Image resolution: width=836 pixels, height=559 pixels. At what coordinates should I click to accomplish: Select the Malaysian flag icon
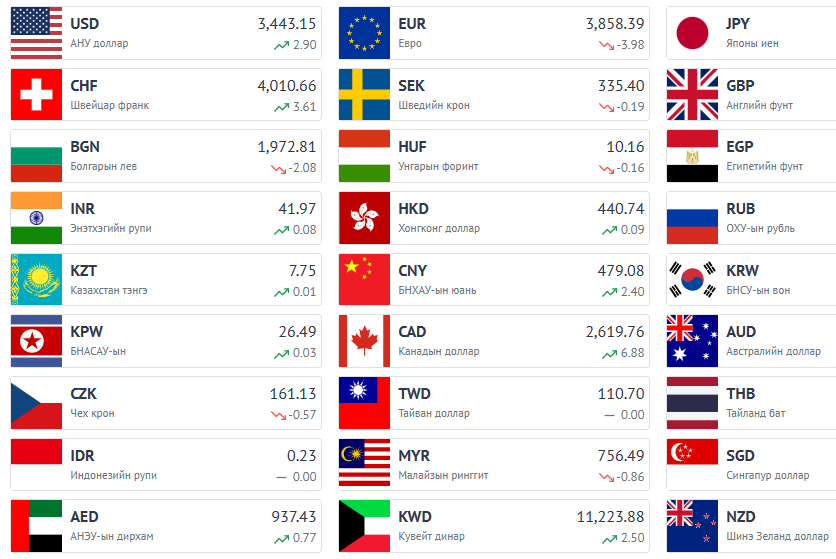click(364, 465)
